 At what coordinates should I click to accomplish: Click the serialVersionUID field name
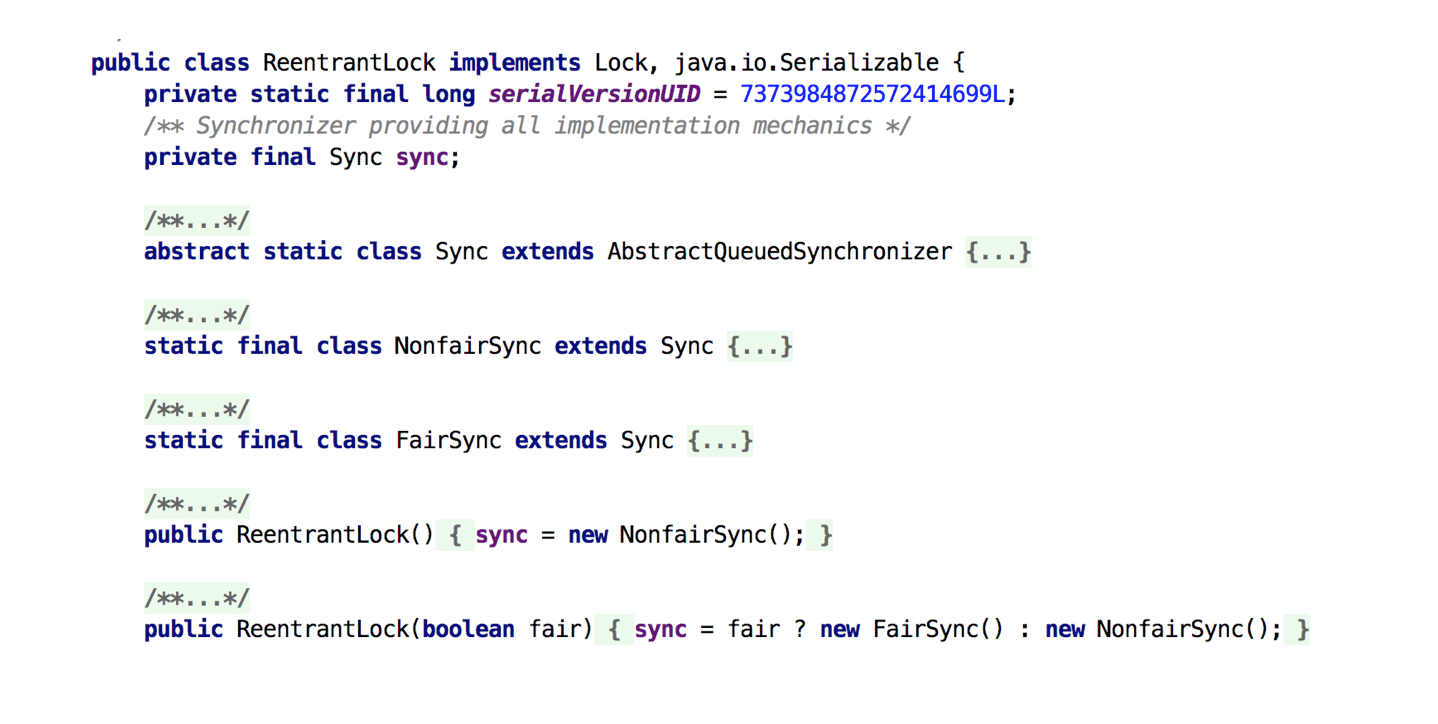(x=593, y=93)
